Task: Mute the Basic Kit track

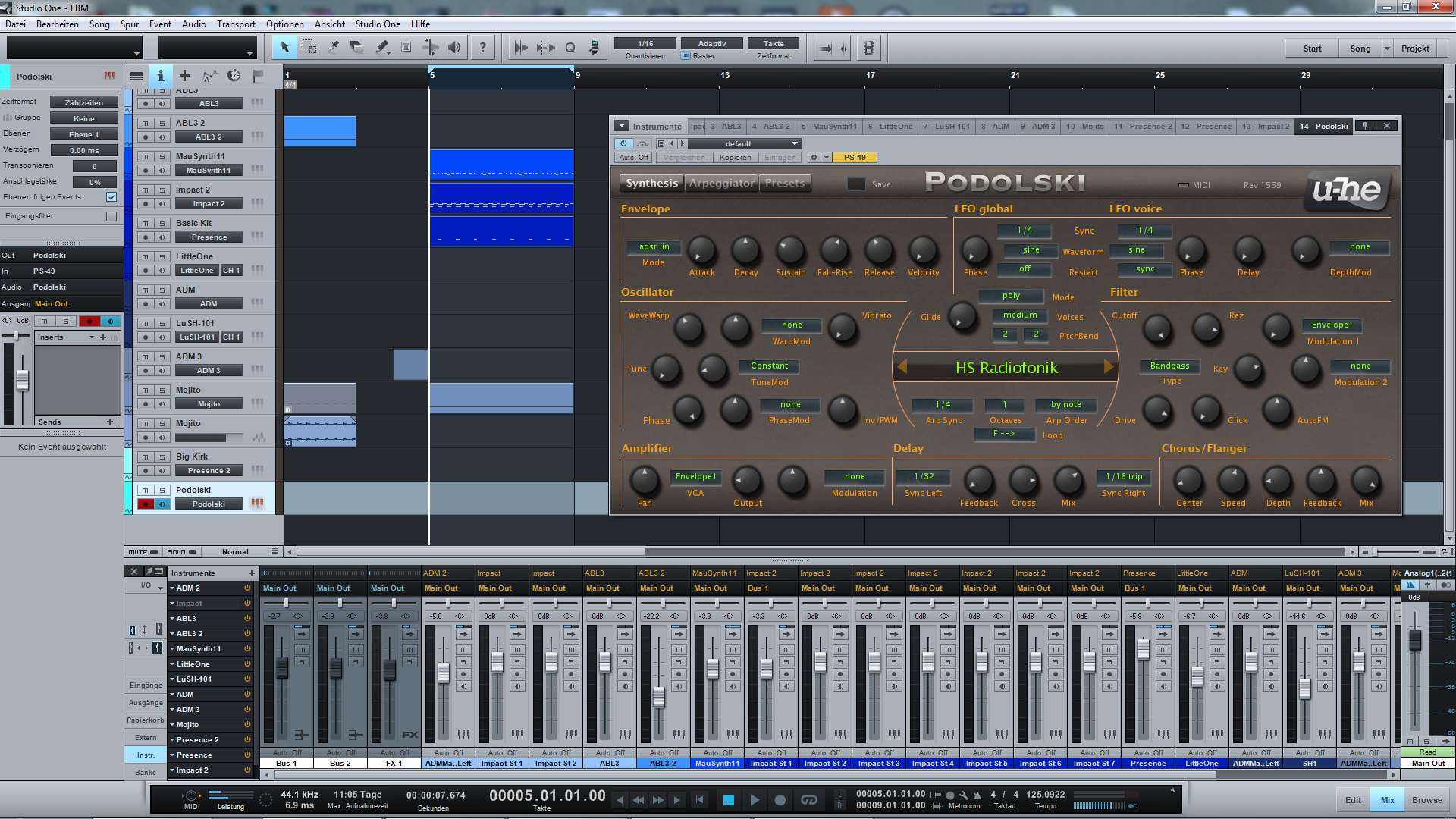Action: pos(146,223)
